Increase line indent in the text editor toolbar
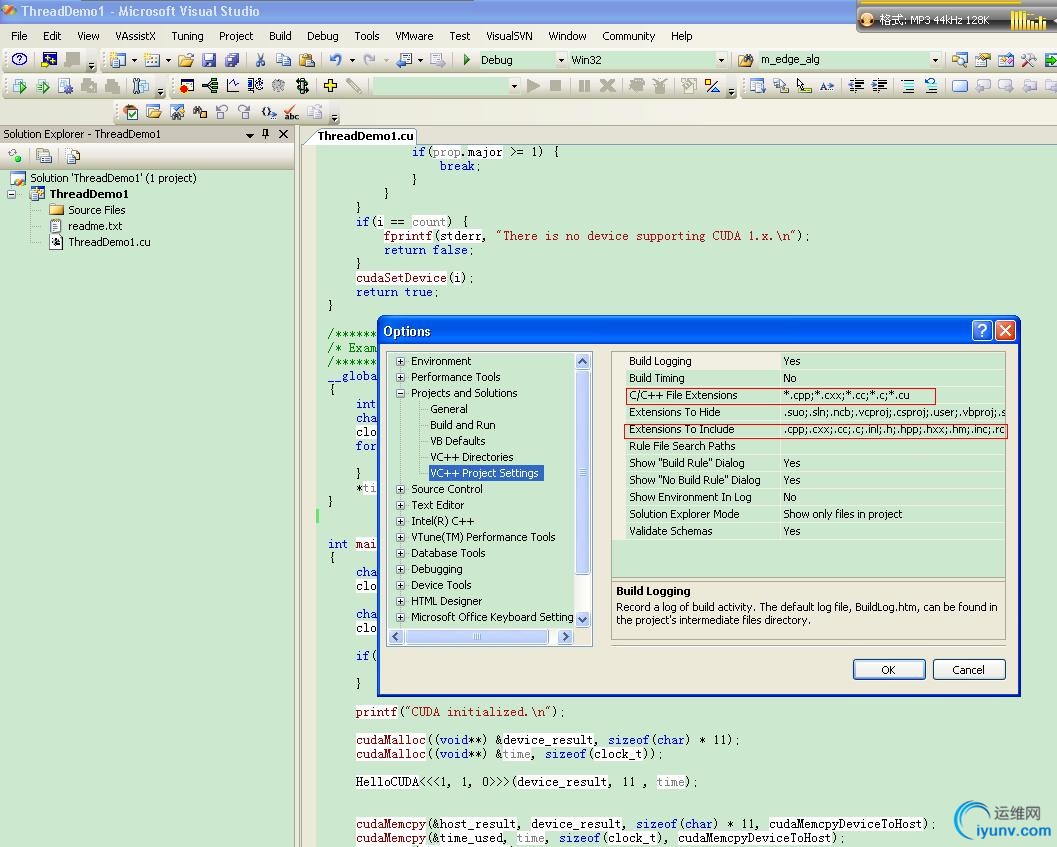The image size is (1057, 847). [x=879, y=86]
